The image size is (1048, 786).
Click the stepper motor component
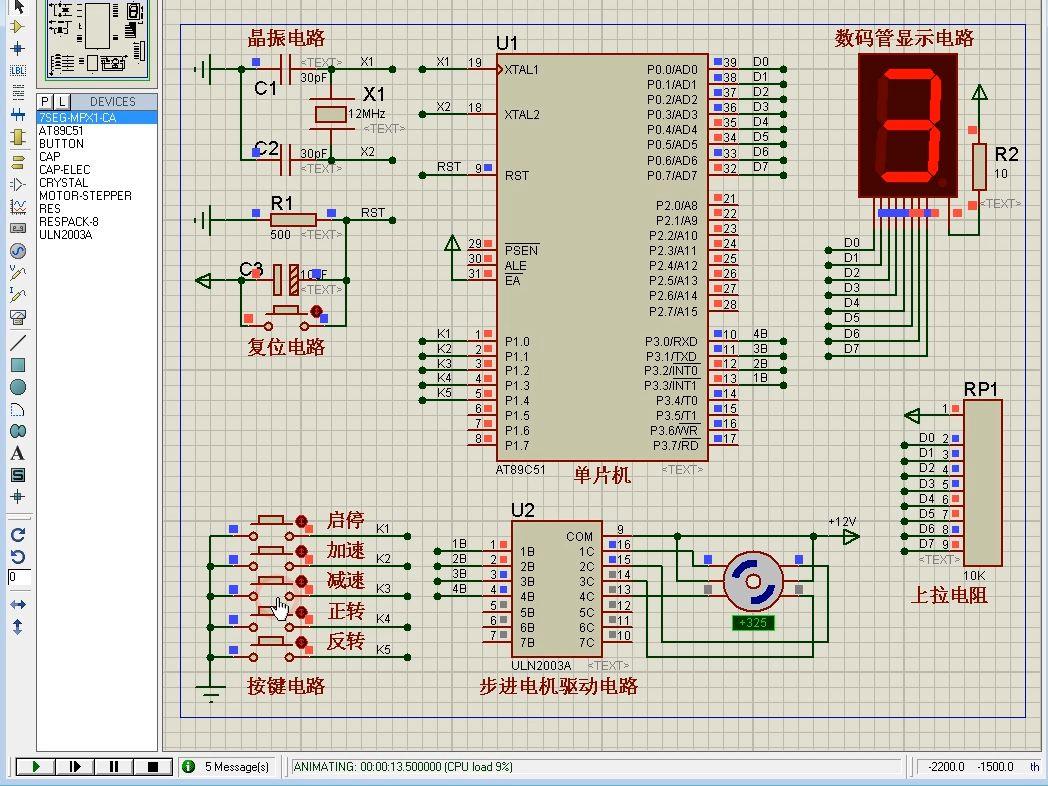753,581
